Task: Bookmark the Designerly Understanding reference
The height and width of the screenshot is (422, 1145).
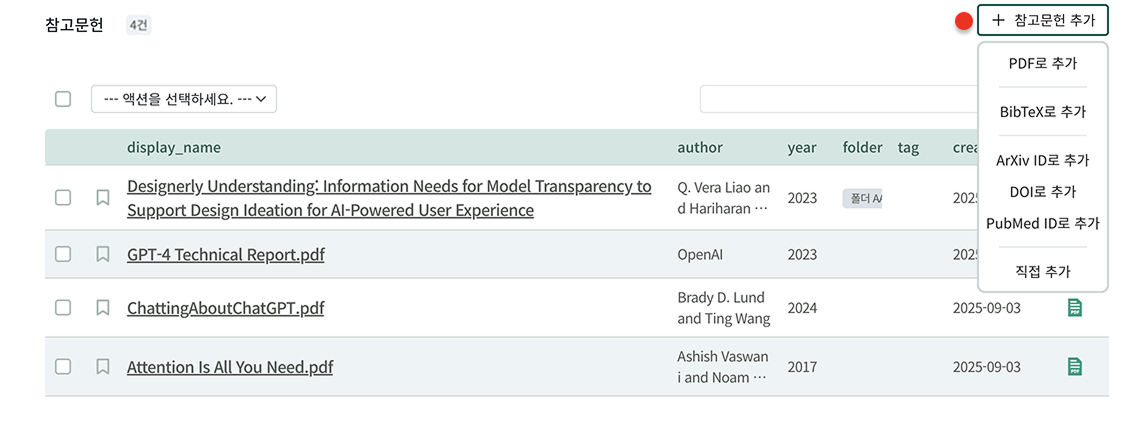Action: pyautogui.click(x=102, y=198)
